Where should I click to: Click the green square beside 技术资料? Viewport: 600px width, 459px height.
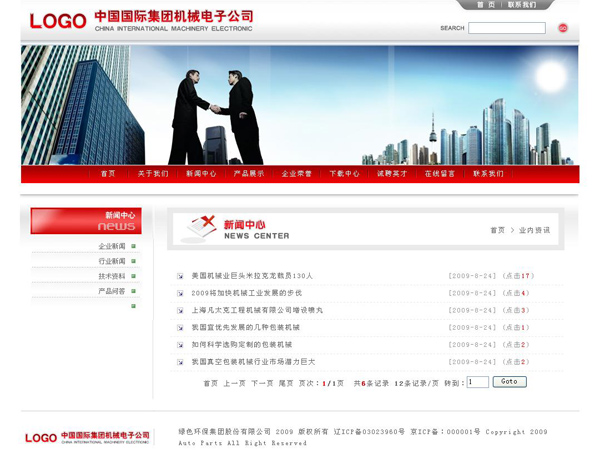[x=133, y=276]
